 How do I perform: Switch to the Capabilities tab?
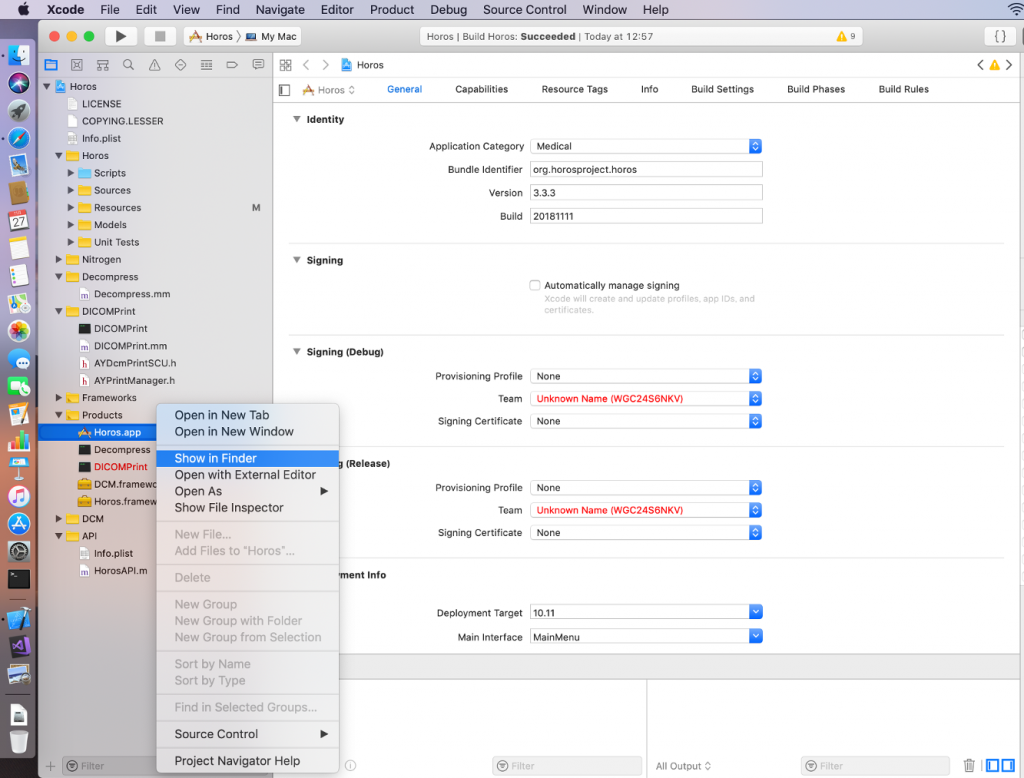(x=481, y=89)
